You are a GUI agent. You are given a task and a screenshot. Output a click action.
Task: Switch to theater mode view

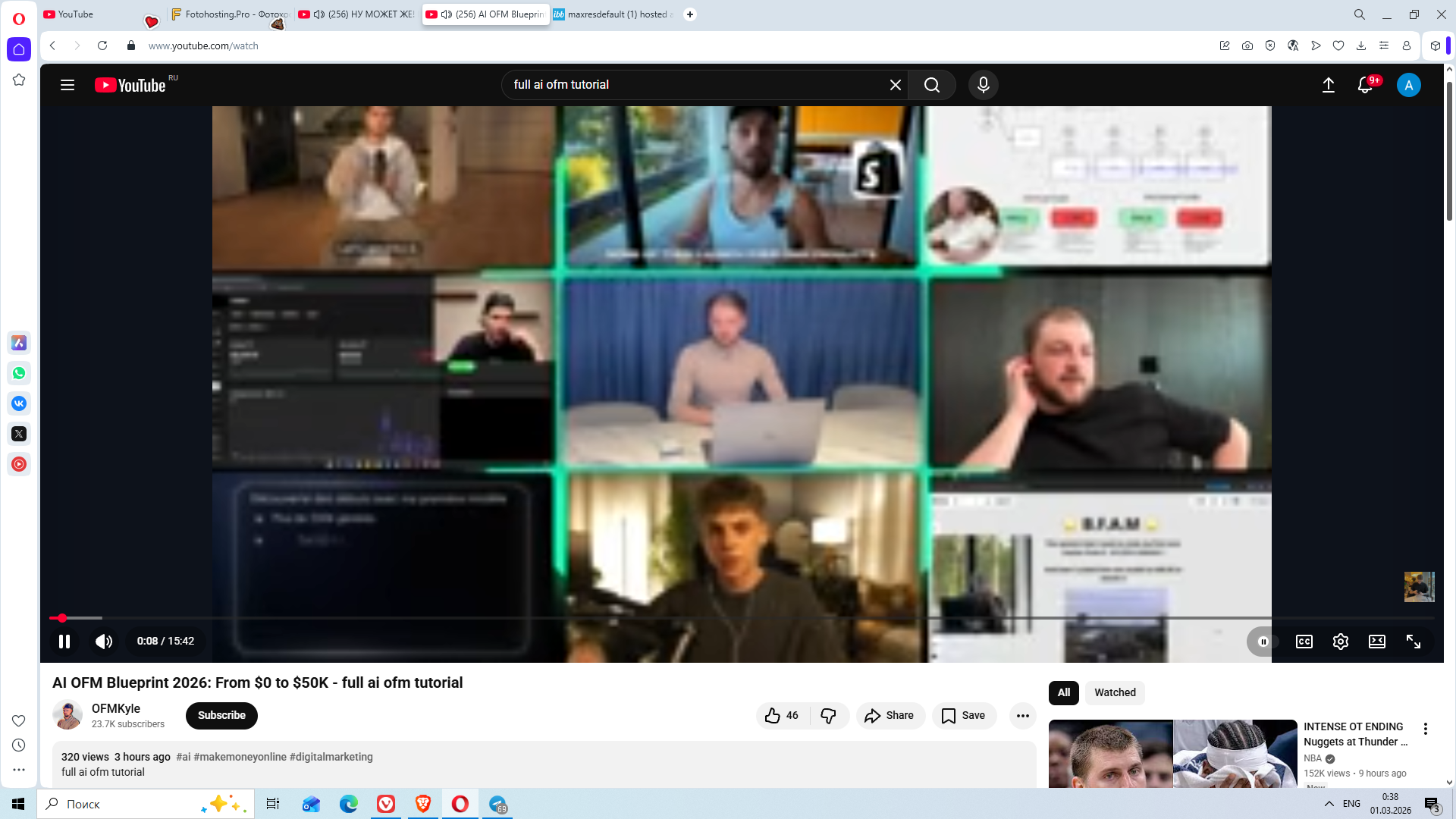coord(1376,642)
